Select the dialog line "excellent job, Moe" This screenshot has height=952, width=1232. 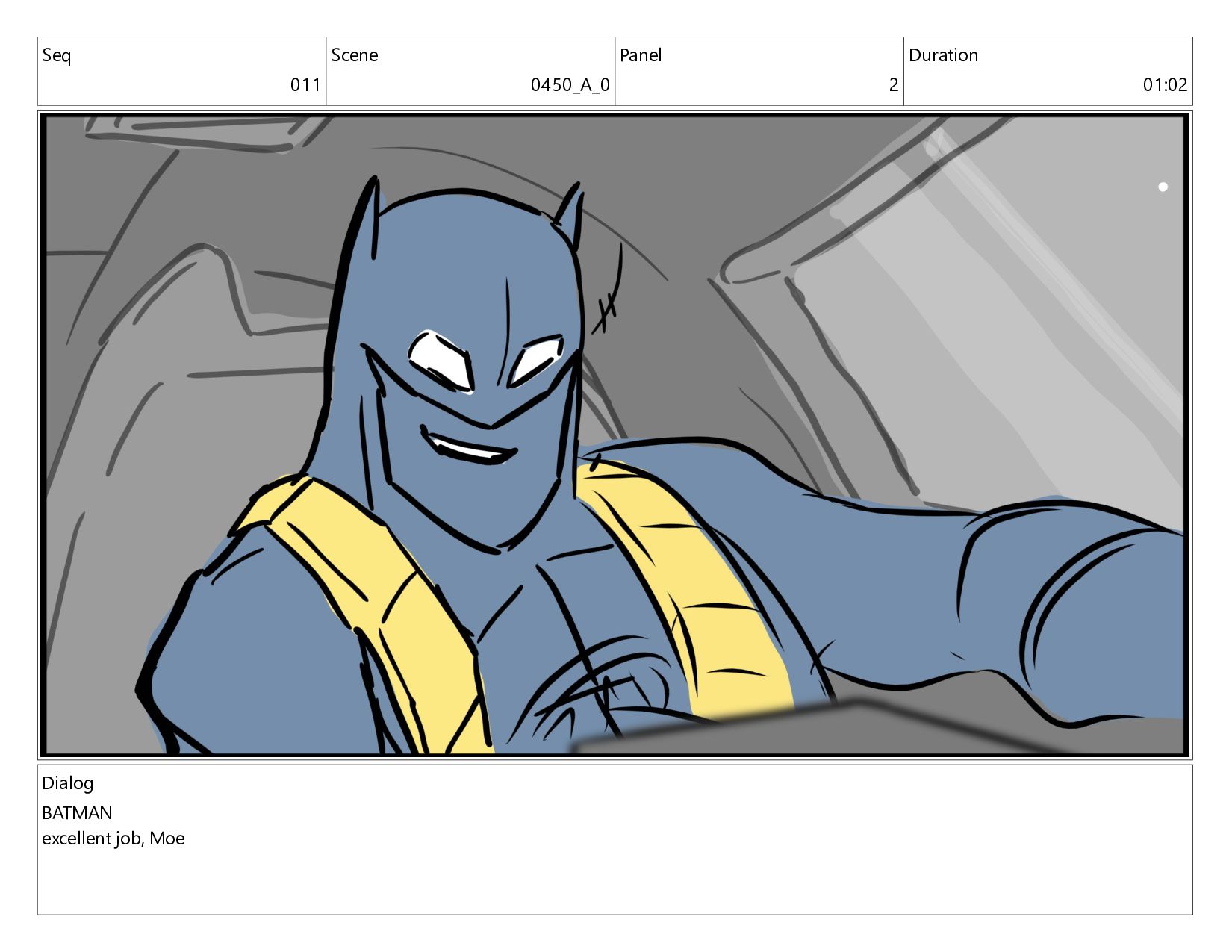click(x=113, y=839)
